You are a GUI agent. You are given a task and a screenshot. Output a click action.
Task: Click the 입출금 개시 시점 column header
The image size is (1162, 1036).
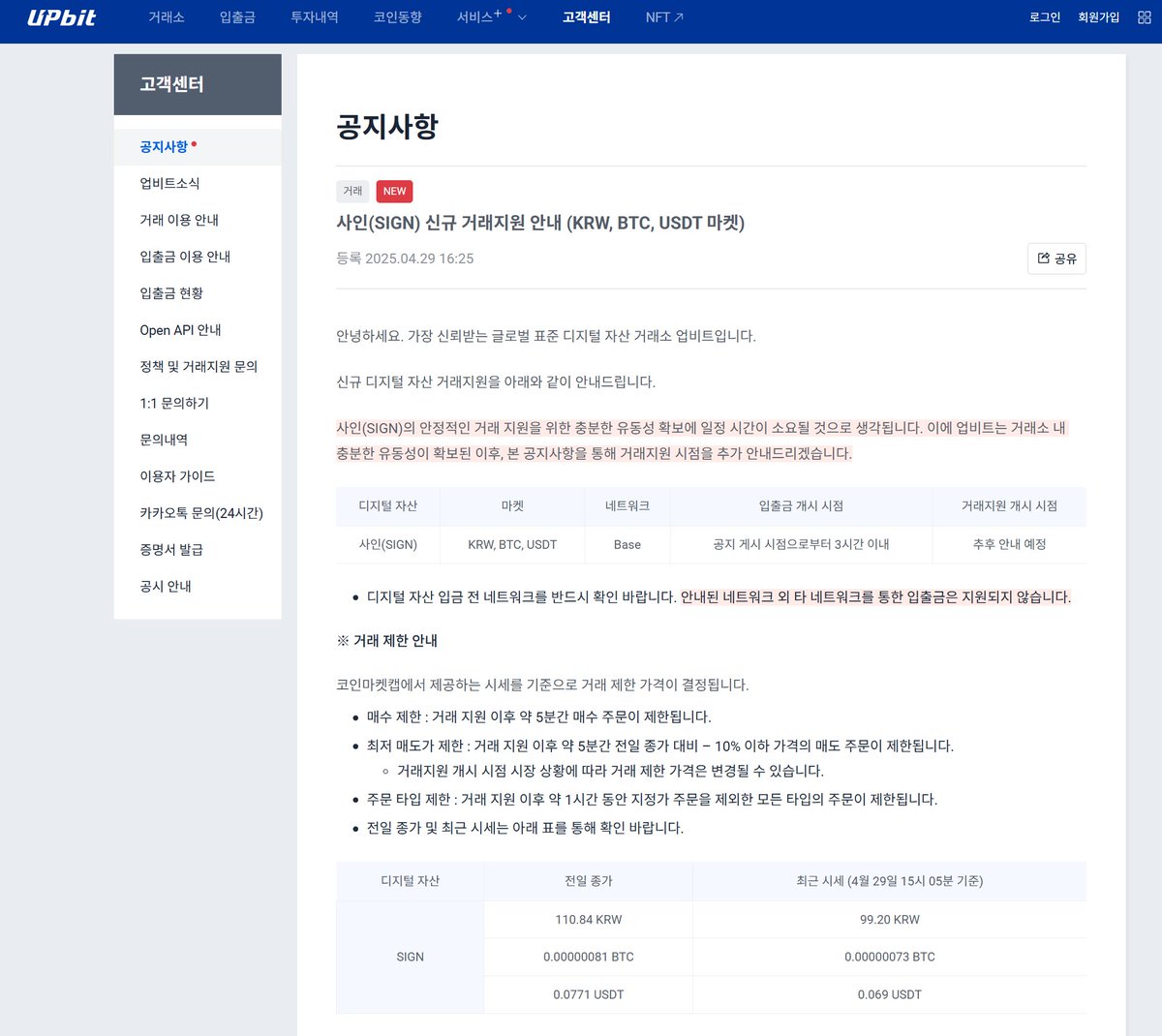click(801, 506)
